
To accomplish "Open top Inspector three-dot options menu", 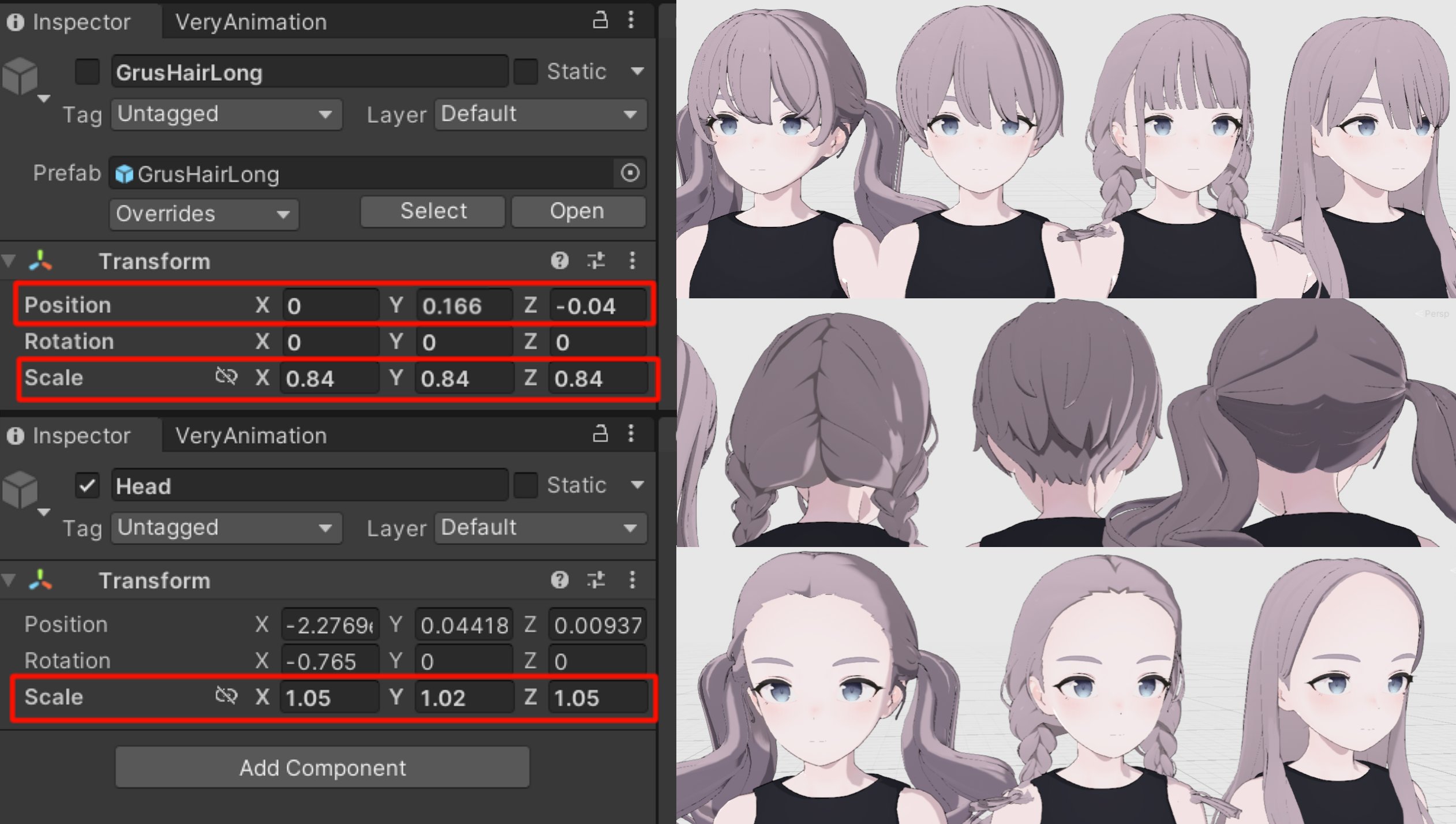I will pos(631,21).
